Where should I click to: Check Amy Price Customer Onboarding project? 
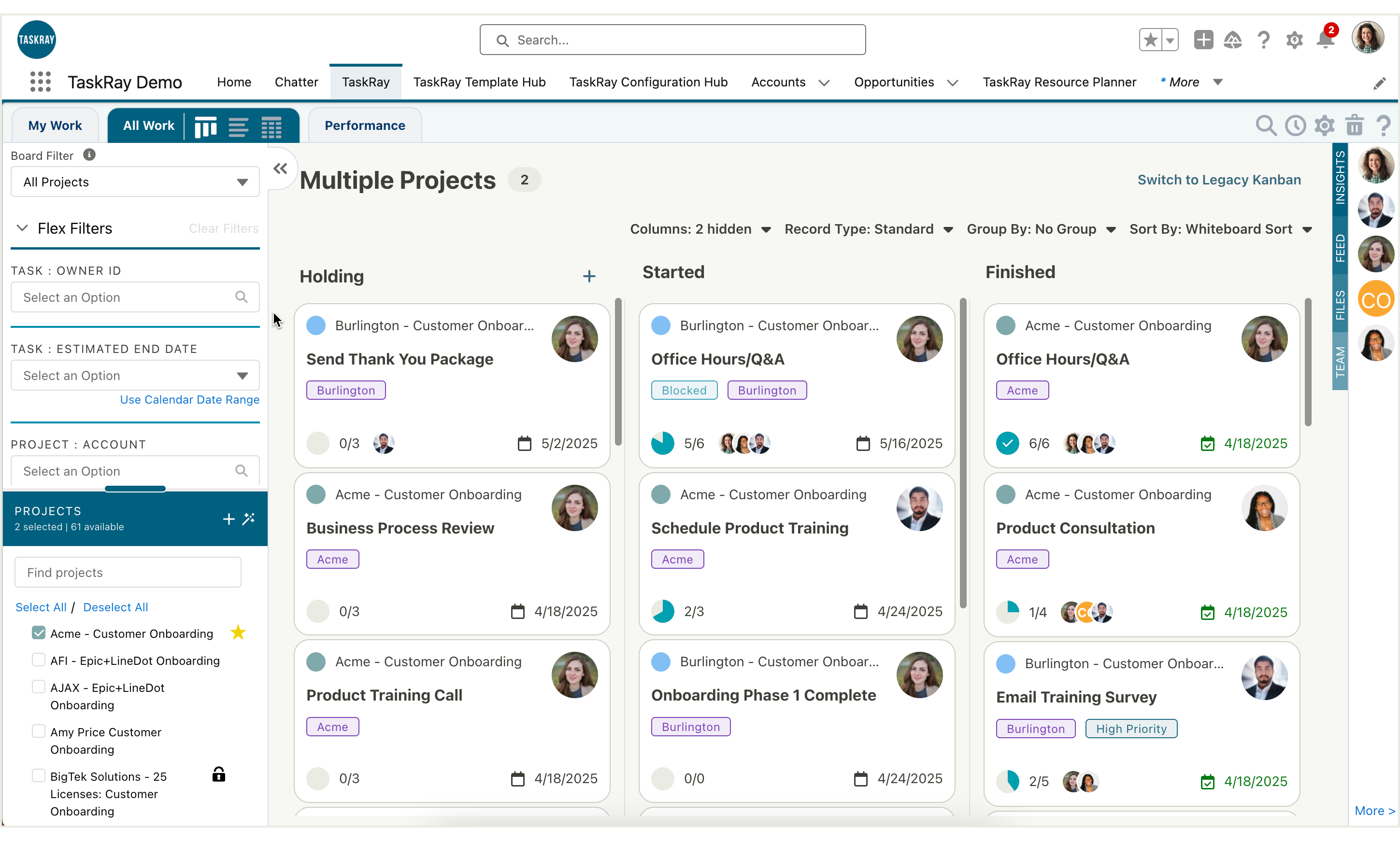pyautogui.click(x=38, y=731)
